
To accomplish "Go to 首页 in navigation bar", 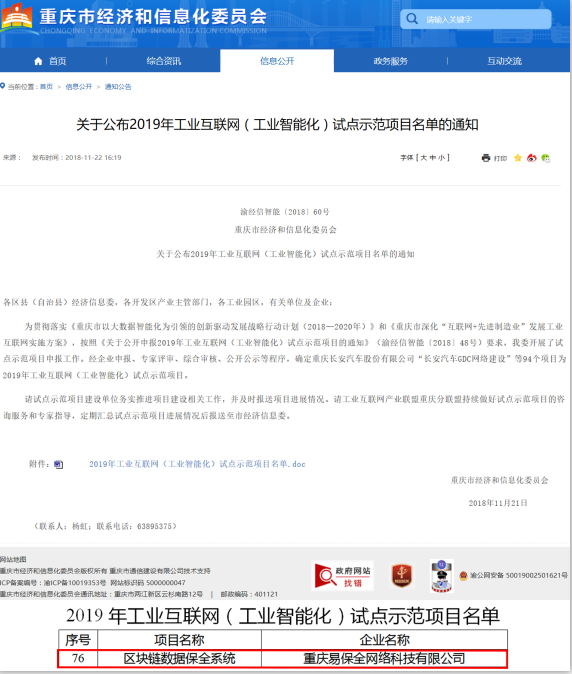I will coord(50,61).
